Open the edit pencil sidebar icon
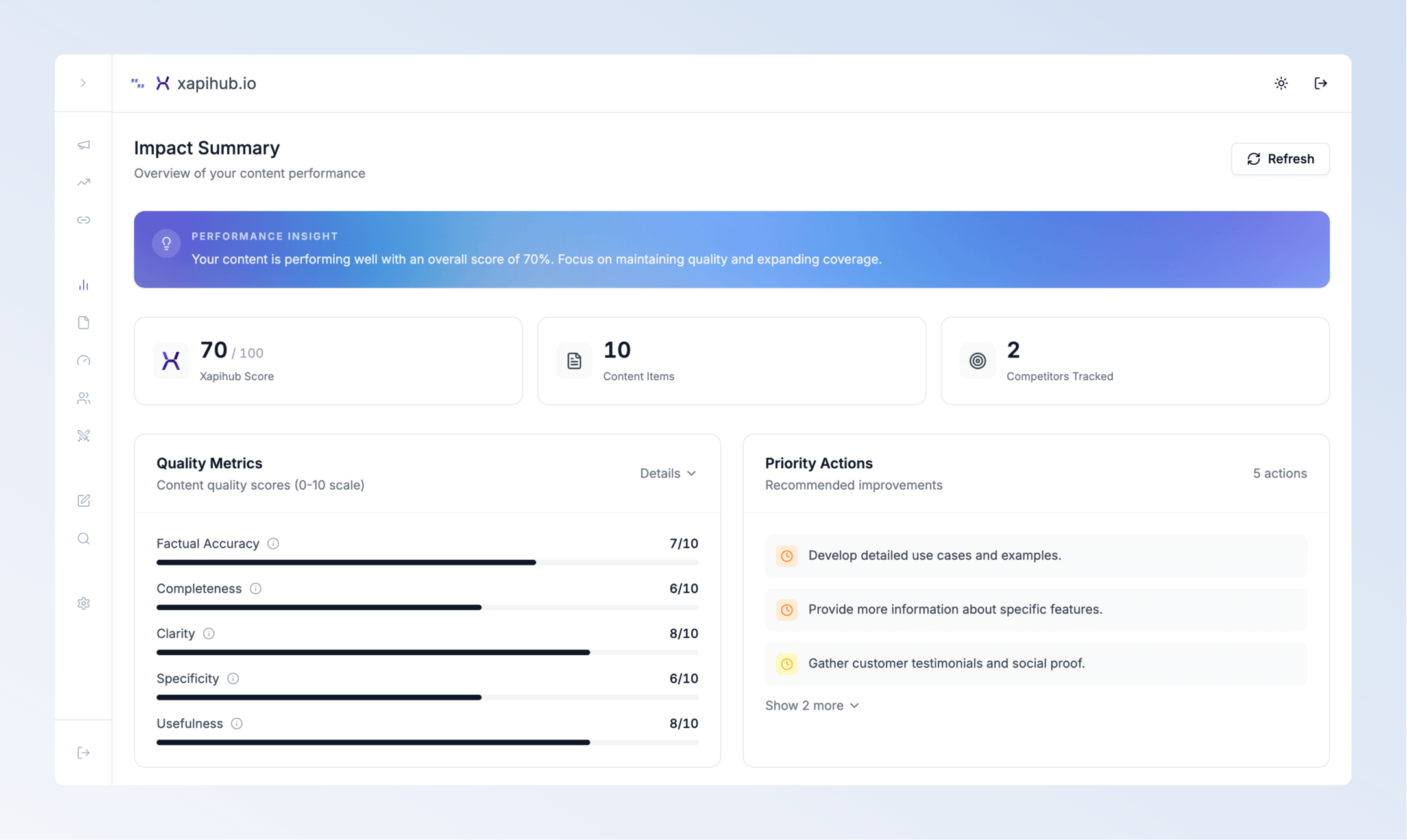Image resolution: width=1407 pixels, height=840 pixels. (x=84, y=501)
